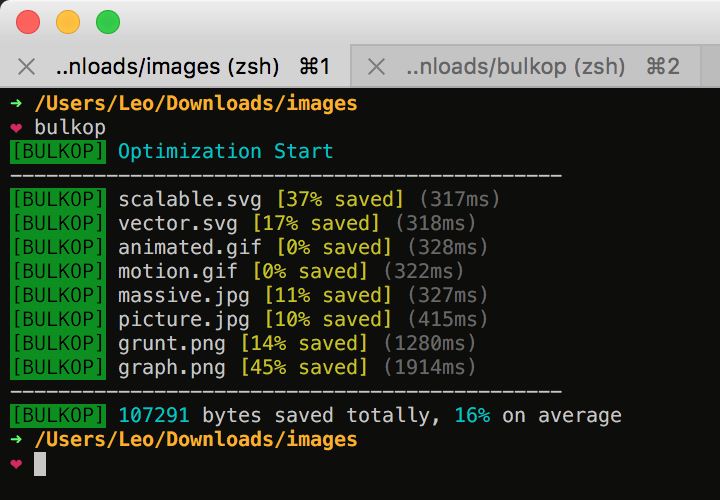Click the terminal cursor block at the prompt
The height and width of the screenshot is (500, 720).
pos(40,464)
